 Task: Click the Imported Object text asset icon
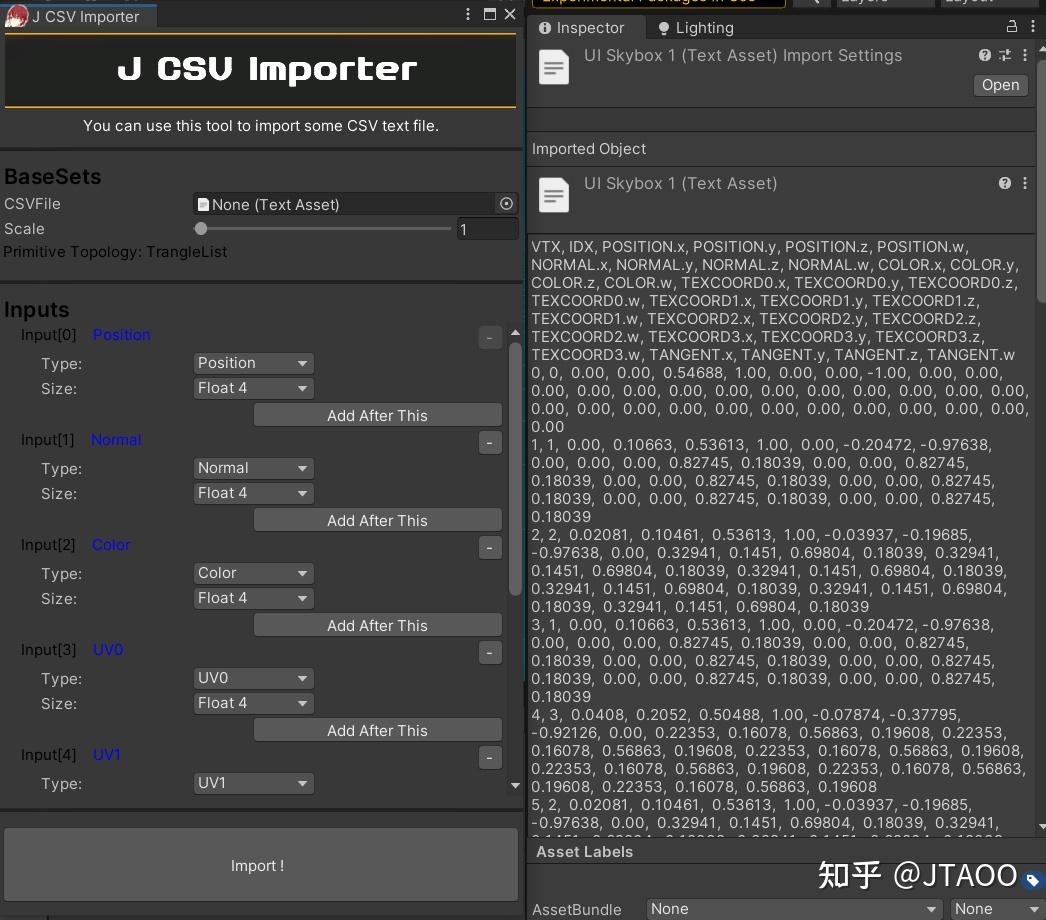554,195
